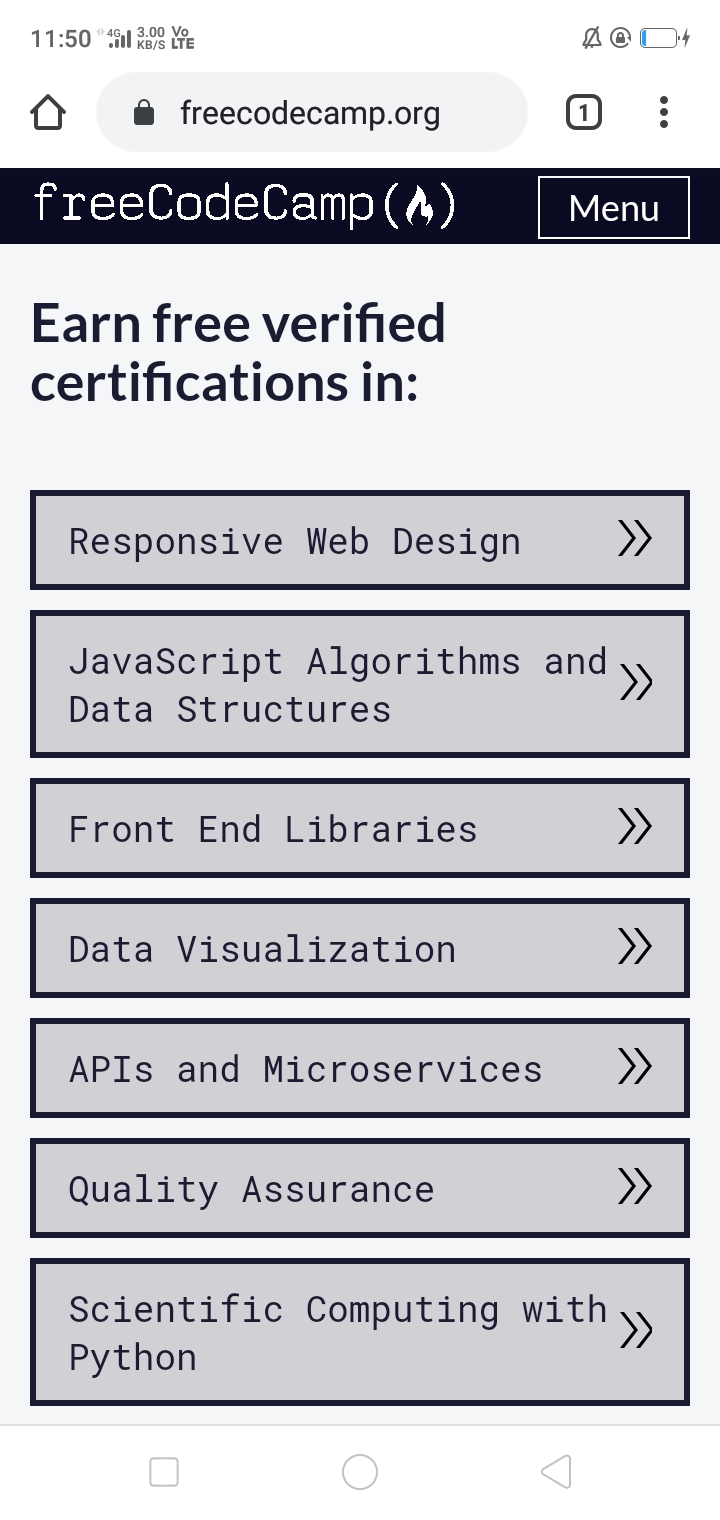
Task: Click the tab switcher showing one open tab
Action: coord(584,112)
